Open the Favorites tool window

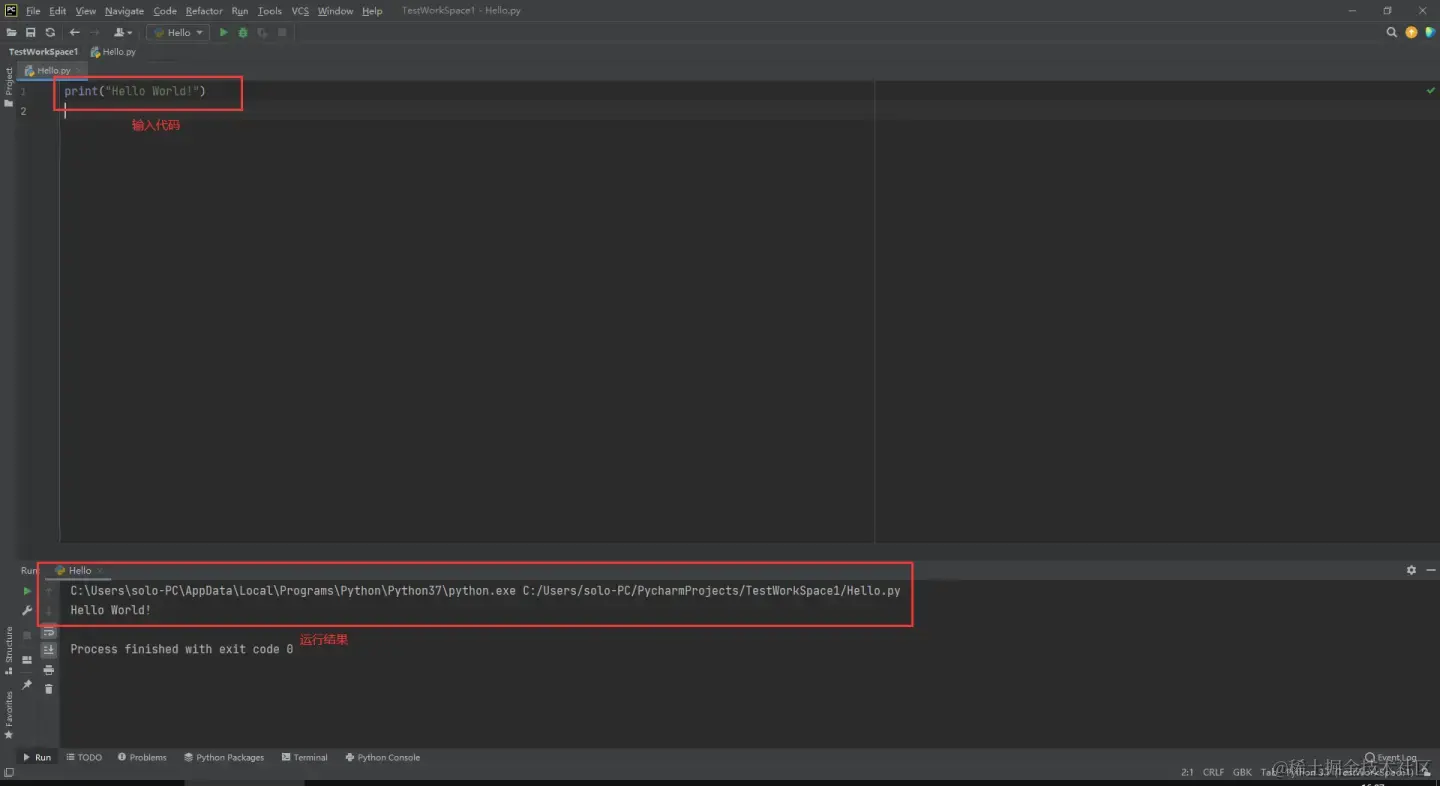point(9,715)
